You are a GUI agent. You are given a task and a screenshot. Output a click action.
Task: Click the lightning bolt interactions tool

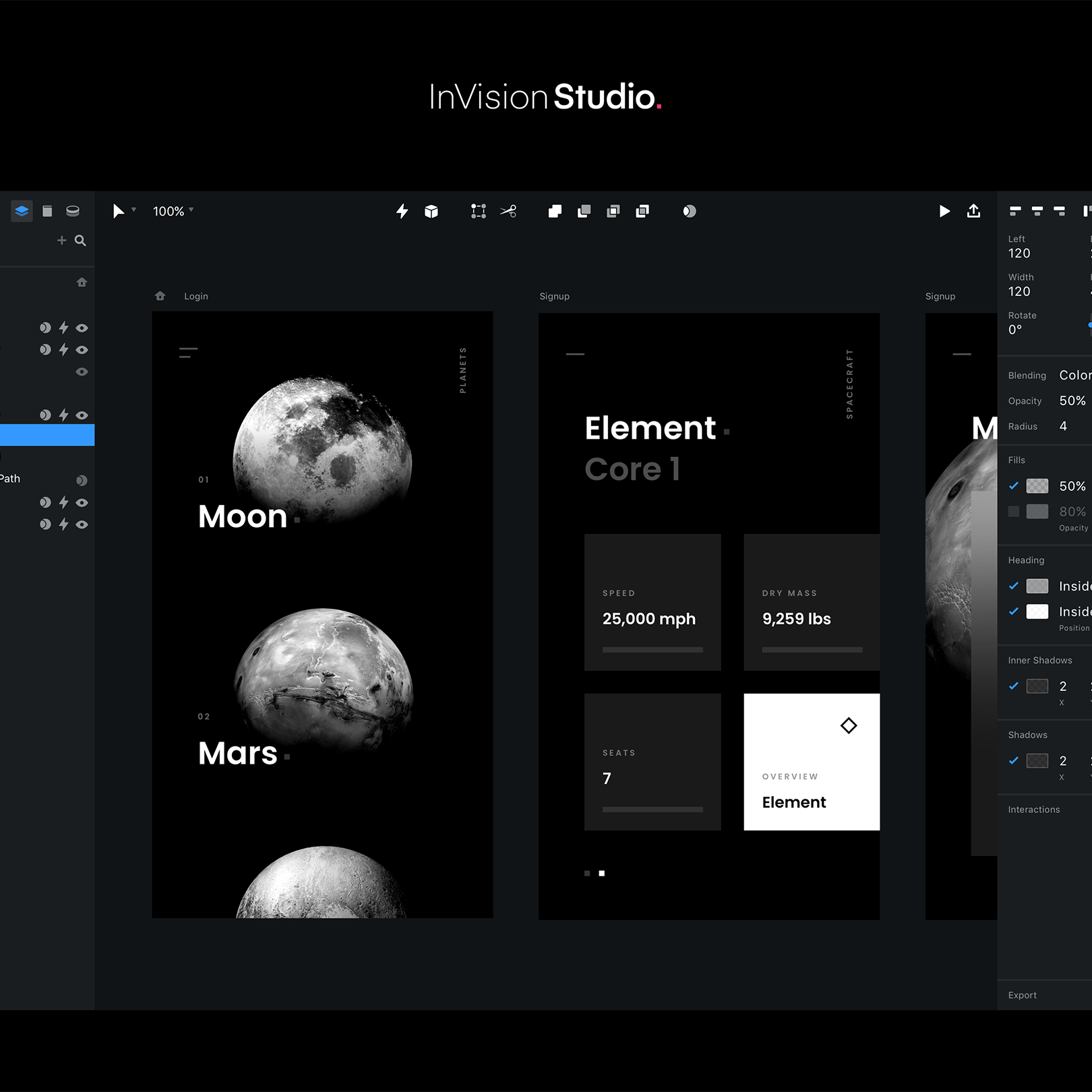point(402,212)
